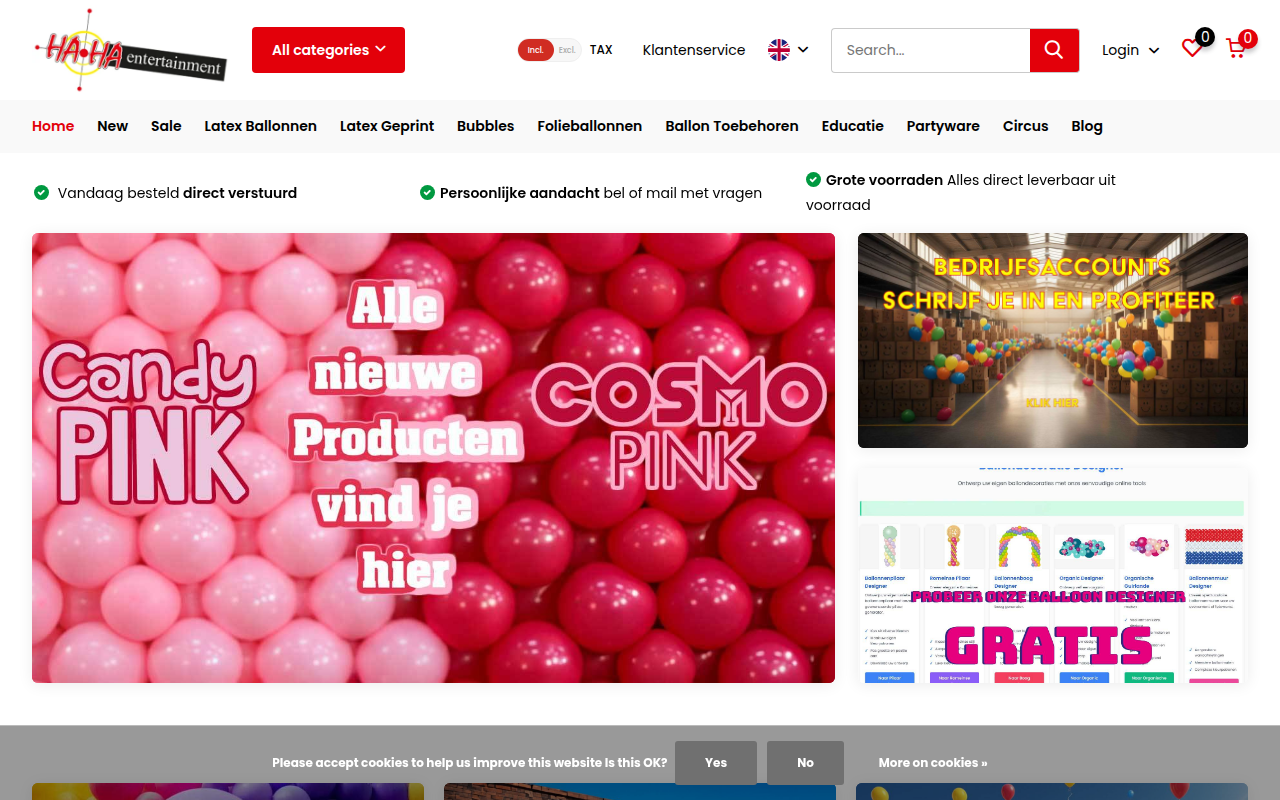Open the Klantenservice link
This screenshot has width=1280, height=800.
point(694,50)
